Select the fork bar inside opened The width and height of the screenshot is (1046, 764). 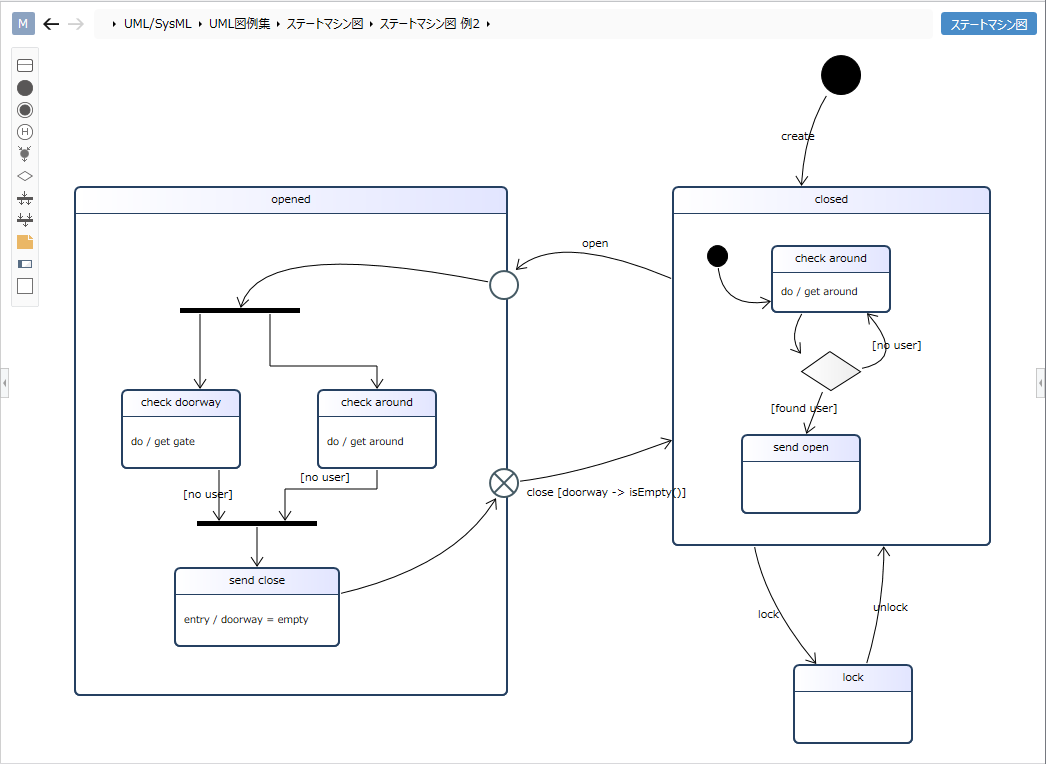pos(240,310)
